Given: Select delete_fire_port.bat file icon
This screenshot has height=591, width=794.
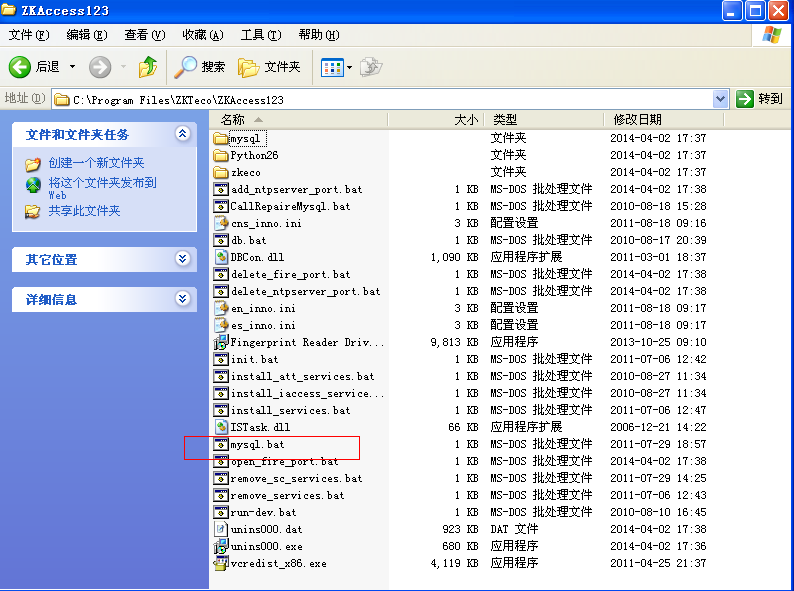Looking at the screenshot, I should click(221, 274).
